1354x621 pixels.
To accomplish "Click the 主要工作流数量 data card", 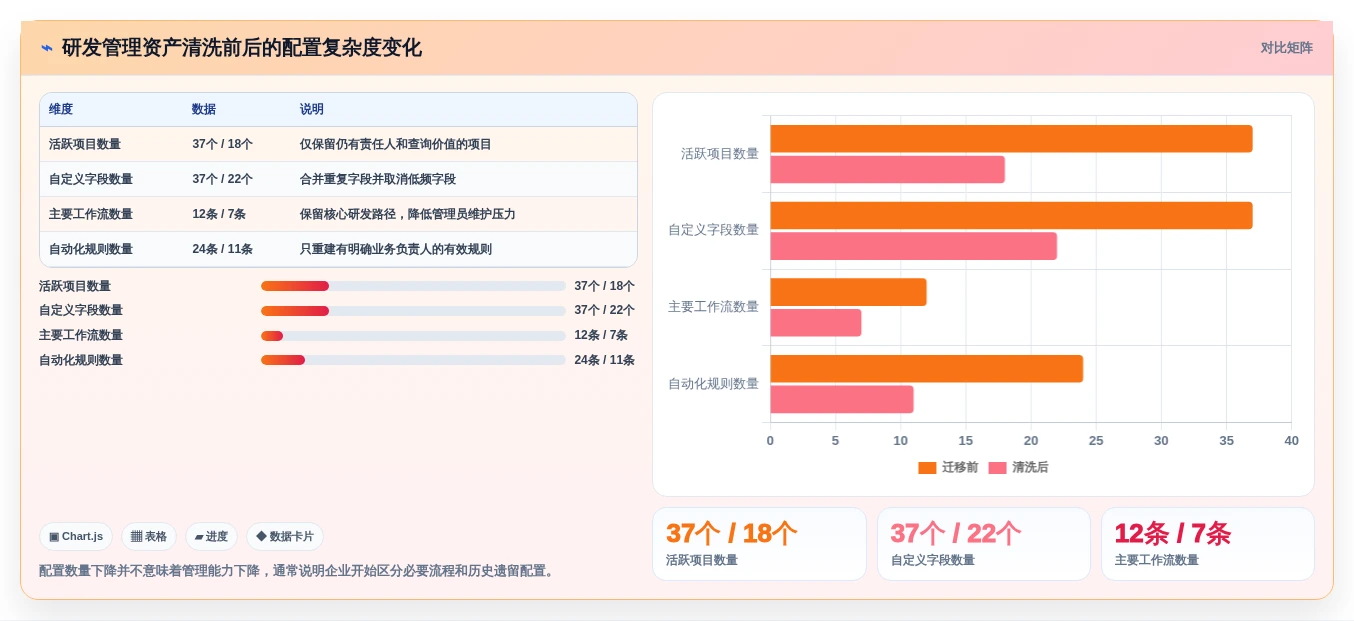I will 1208,544.
